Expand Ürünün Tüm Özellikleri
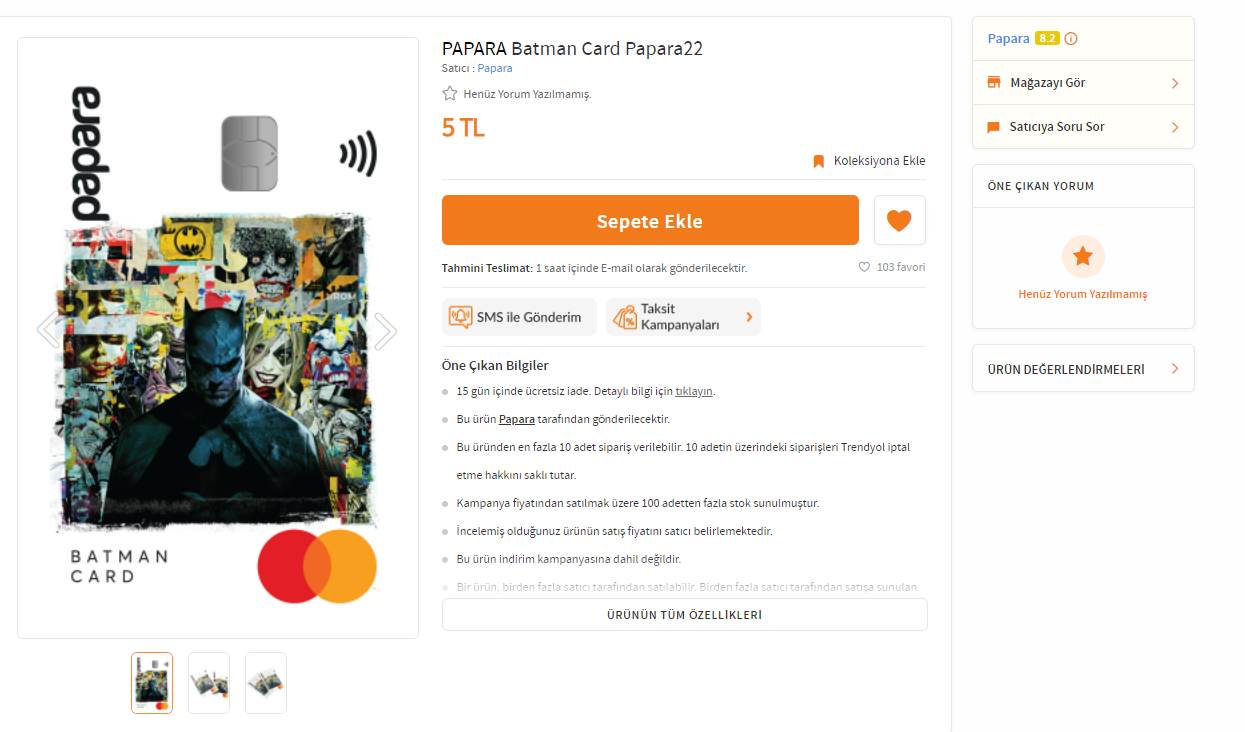Image resolution: width=1245 pixels, height=732 pixels. pos(684,615)
